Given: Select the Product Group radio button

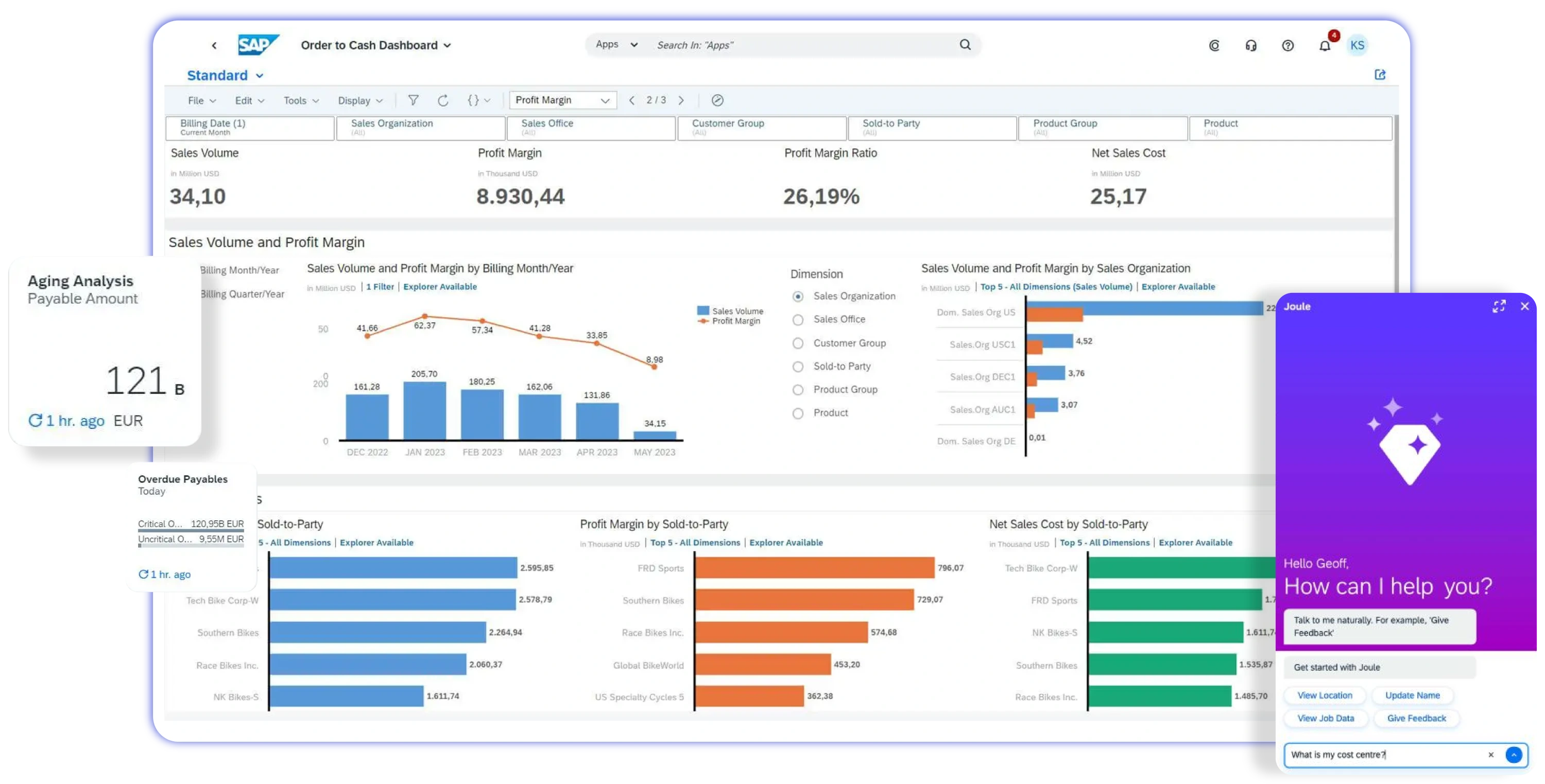Looking at the screenshot, I should tap(797, 390).
